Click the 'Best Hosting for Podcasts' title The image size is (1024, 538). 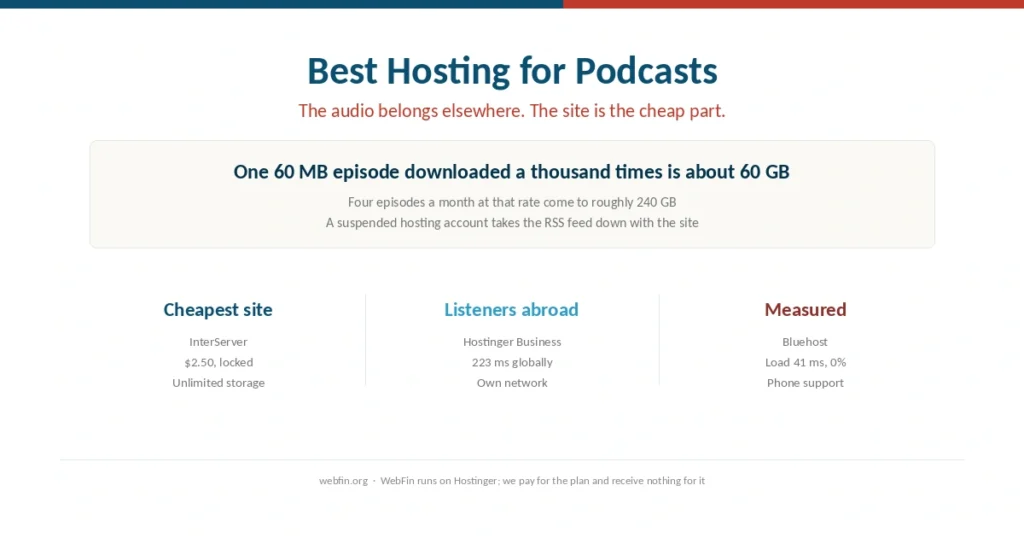(x=512, y=71)
